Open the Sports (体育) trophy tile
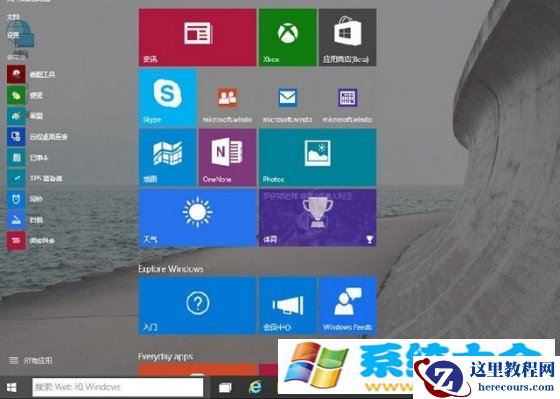The image size is (560, 399). [x=318, y=218]
